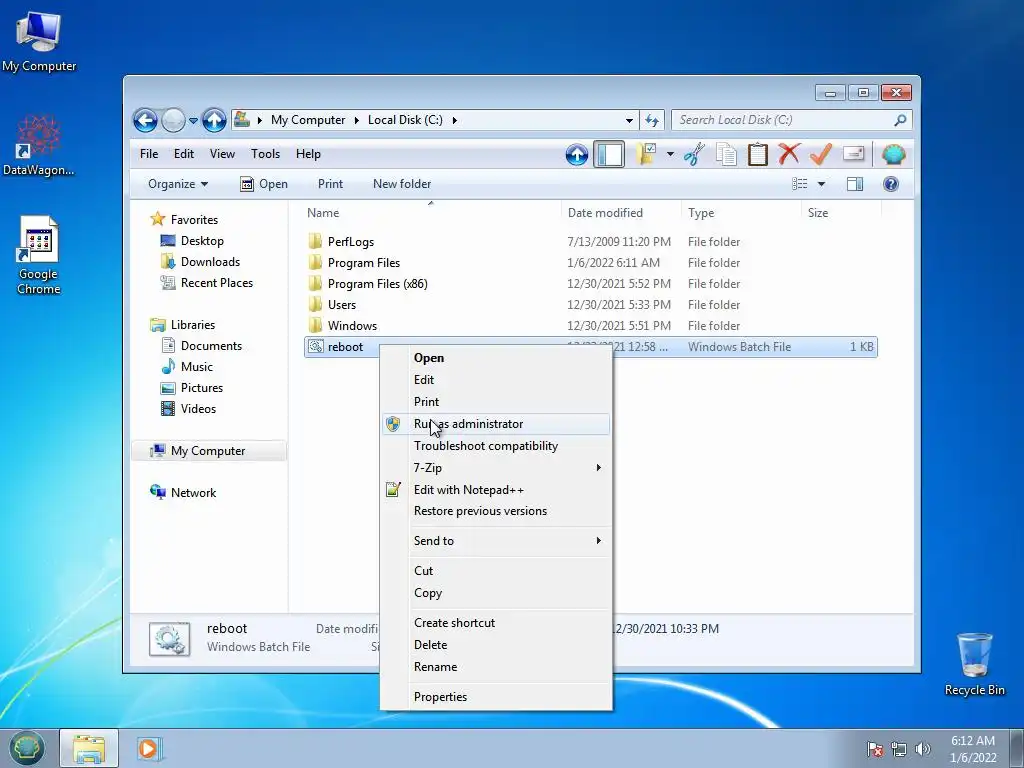The image size is (1024, 768).
Task: Open the recent pages dropdown arrow
Action: click(x=193, y=121)
